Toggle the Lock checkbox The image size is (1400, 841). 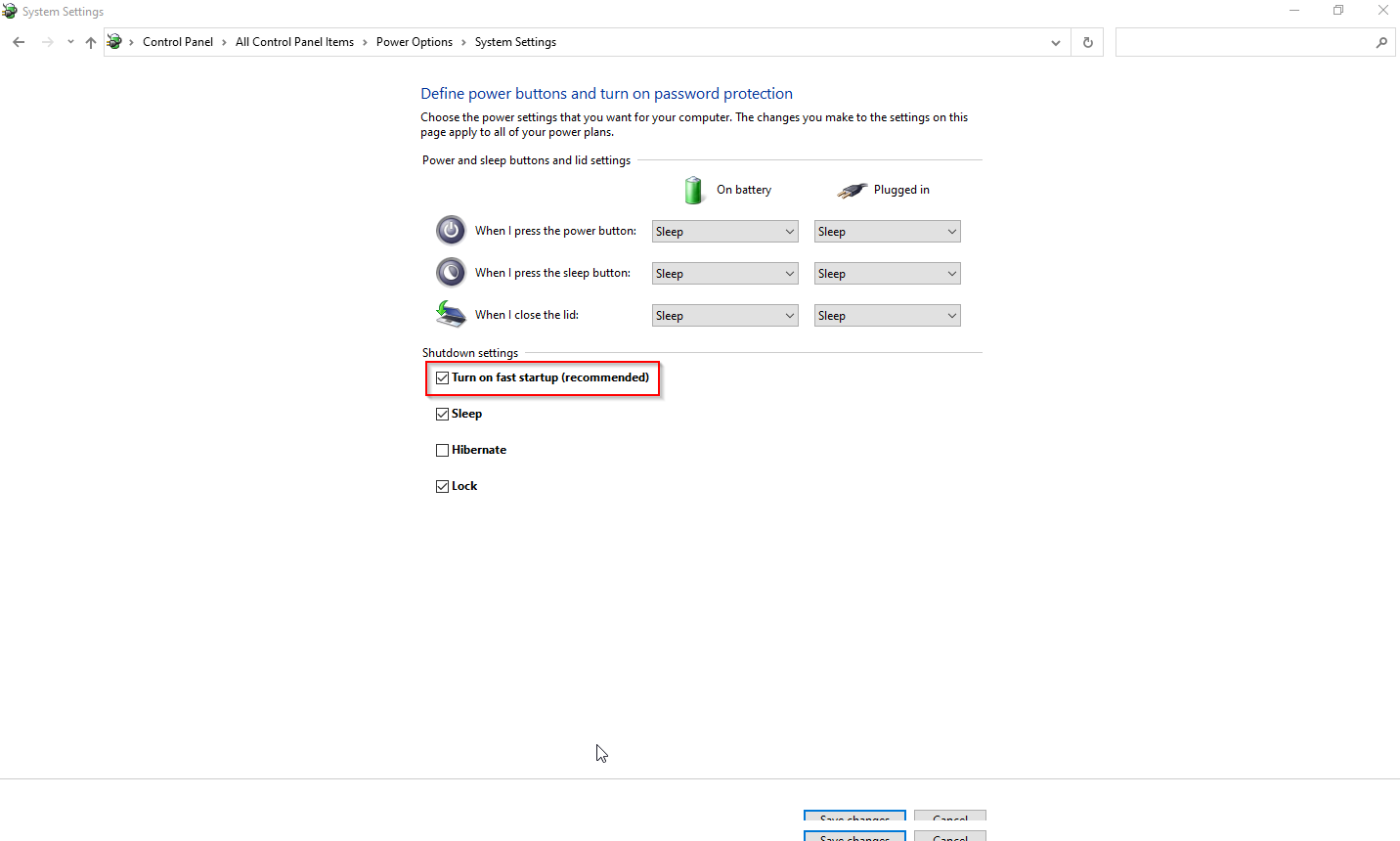(443, 486)
